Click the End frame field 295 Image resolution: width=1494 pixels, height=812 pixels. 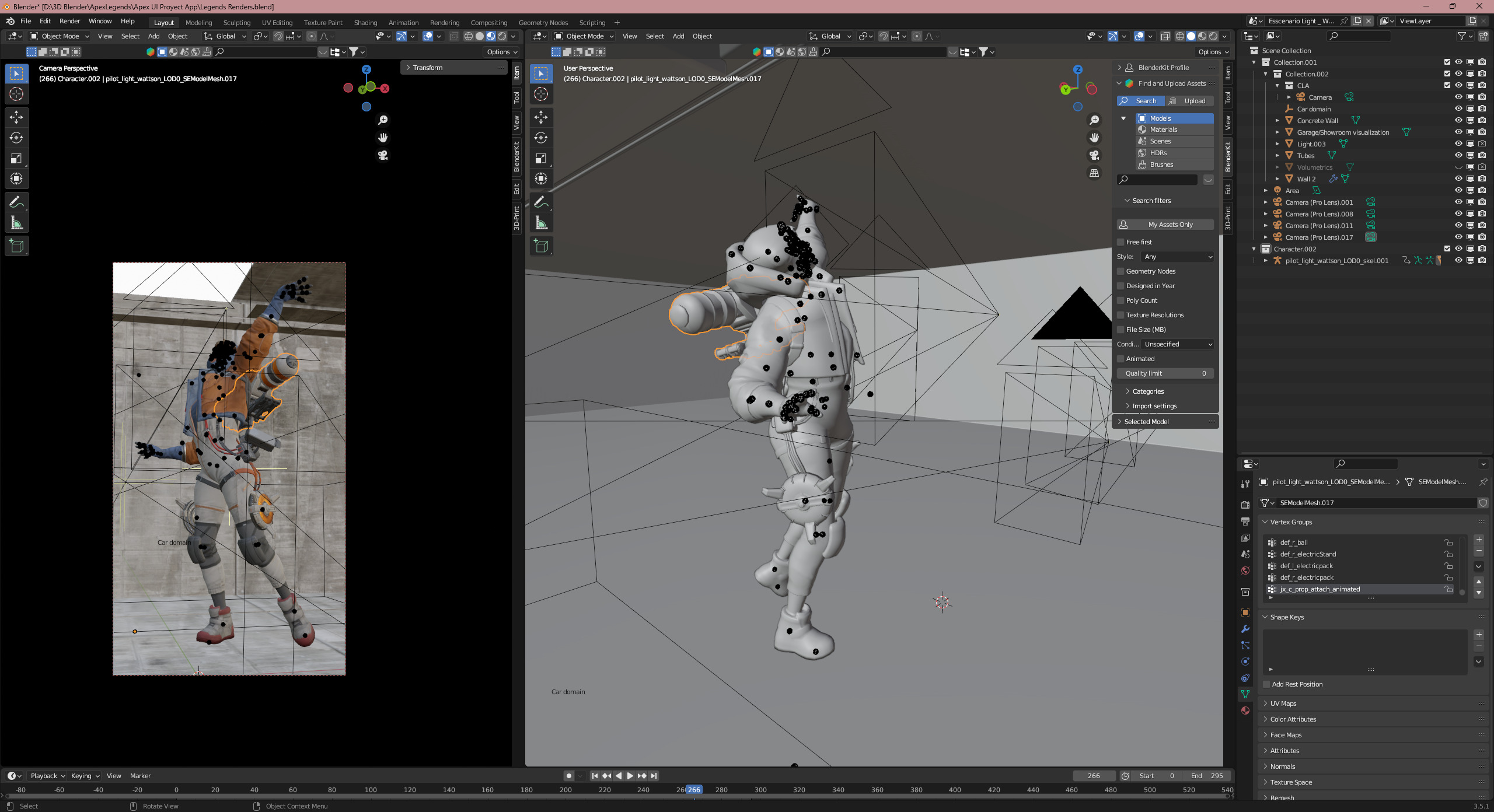(x=1207, y=776)
